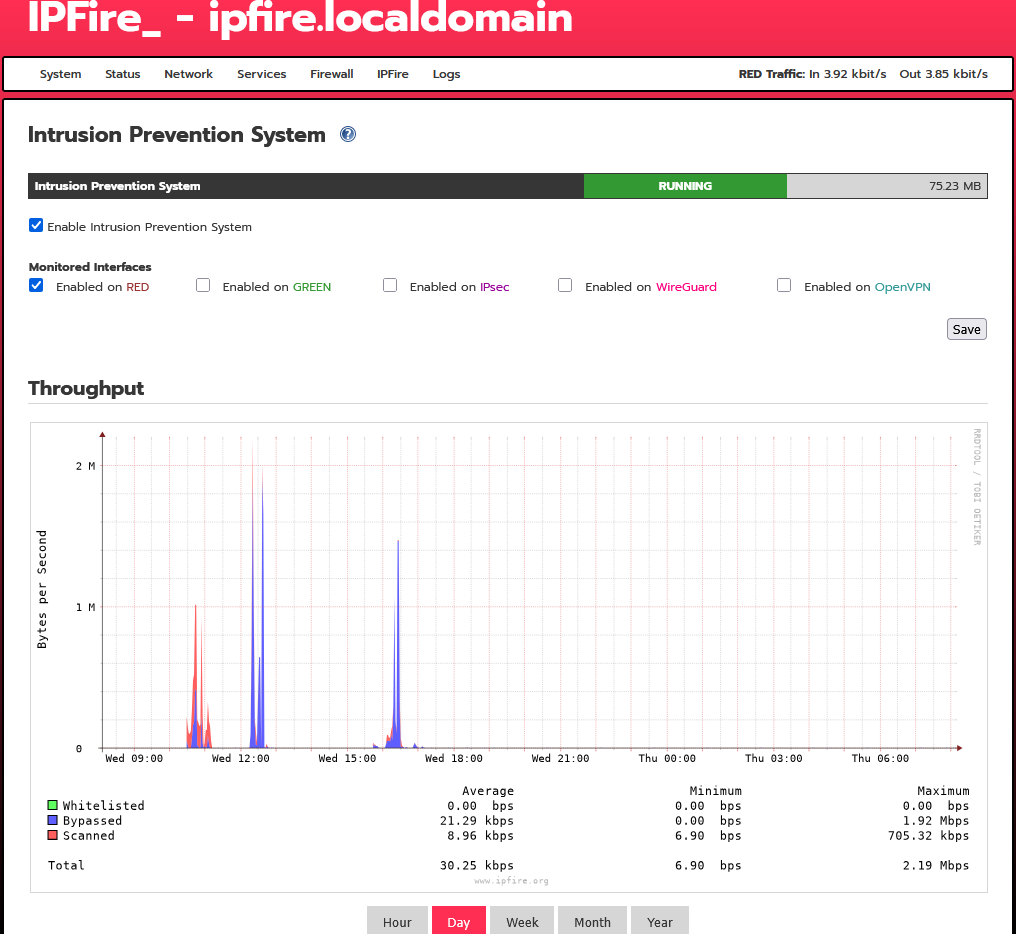
Task: Click the green Whitelisted legend swatch
Action: pyautogui.click(x=52, y=805)
